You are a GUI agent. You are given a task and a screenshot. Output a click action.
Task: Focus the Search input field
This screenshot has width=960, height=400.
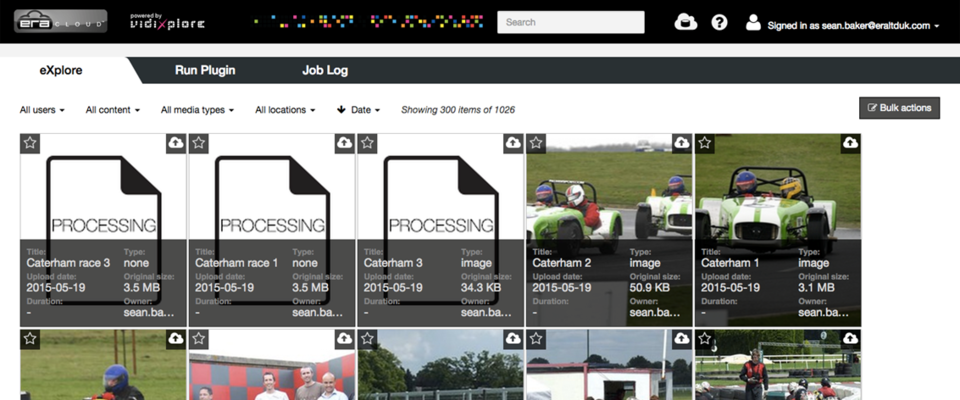571,22
